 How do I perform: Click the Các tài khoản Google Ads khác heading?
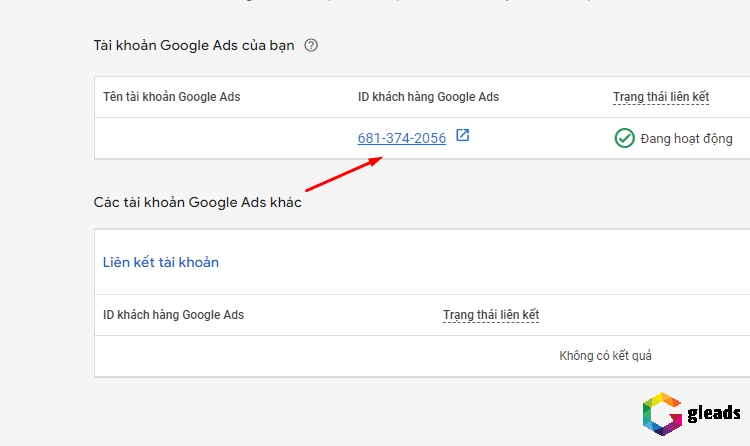click(x=197, y=202)
